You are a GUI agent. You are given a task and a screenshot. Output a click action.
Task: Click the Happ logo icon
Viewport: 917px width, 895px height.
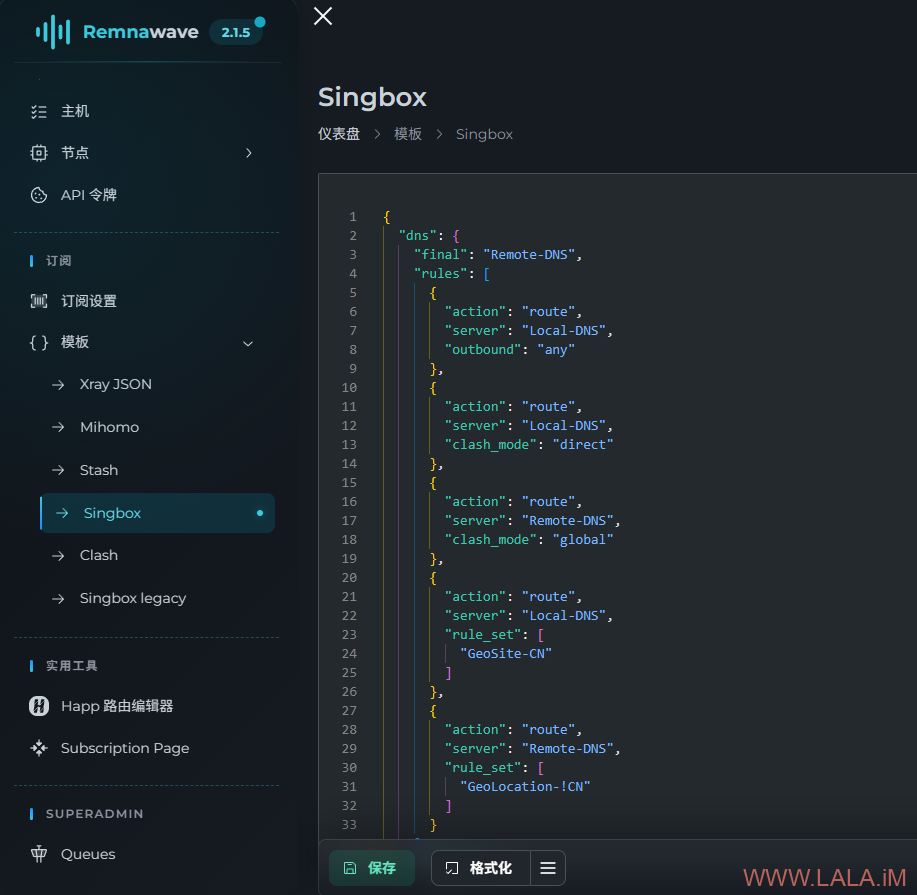(39, 706)
